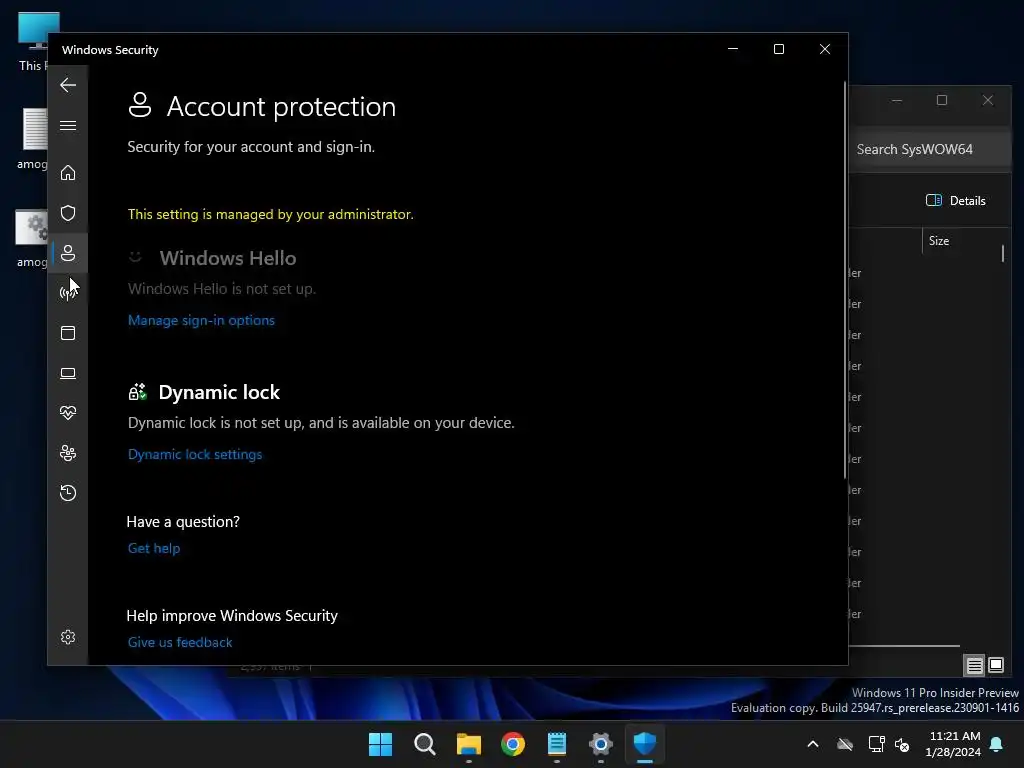Click 'This setting is managed by your administrator.'

(x=270, y=214)
